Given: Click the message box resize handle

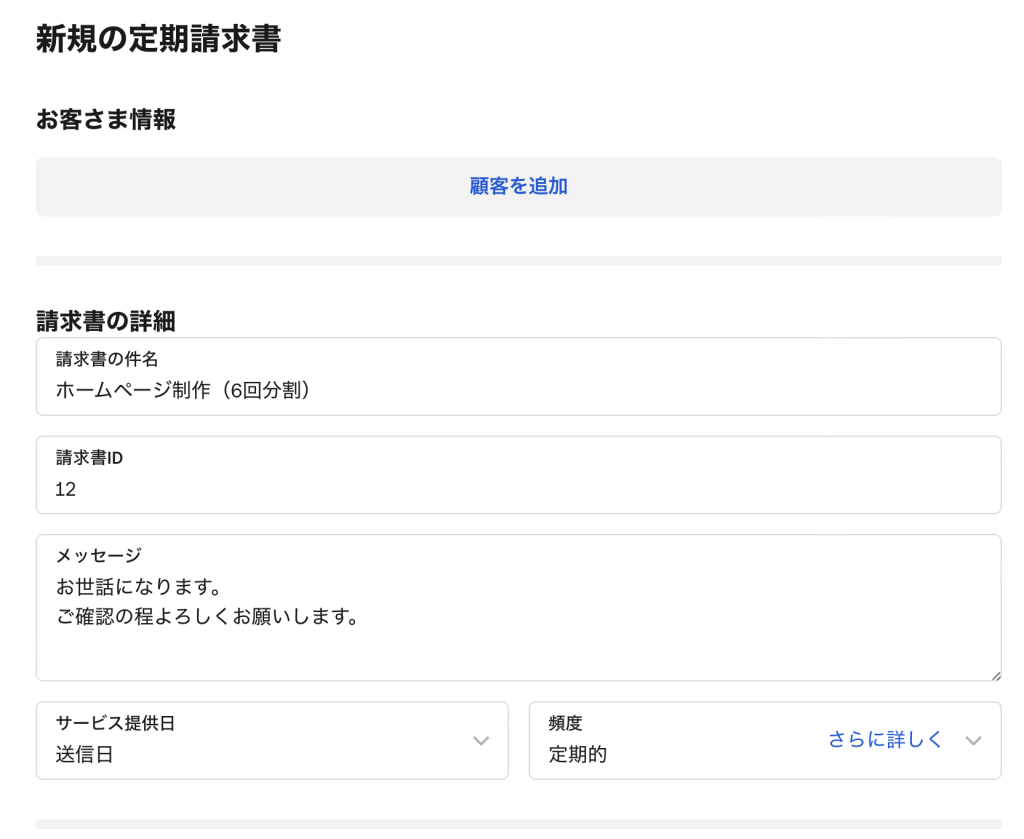Looking at the screenshot, I should 995,675.
